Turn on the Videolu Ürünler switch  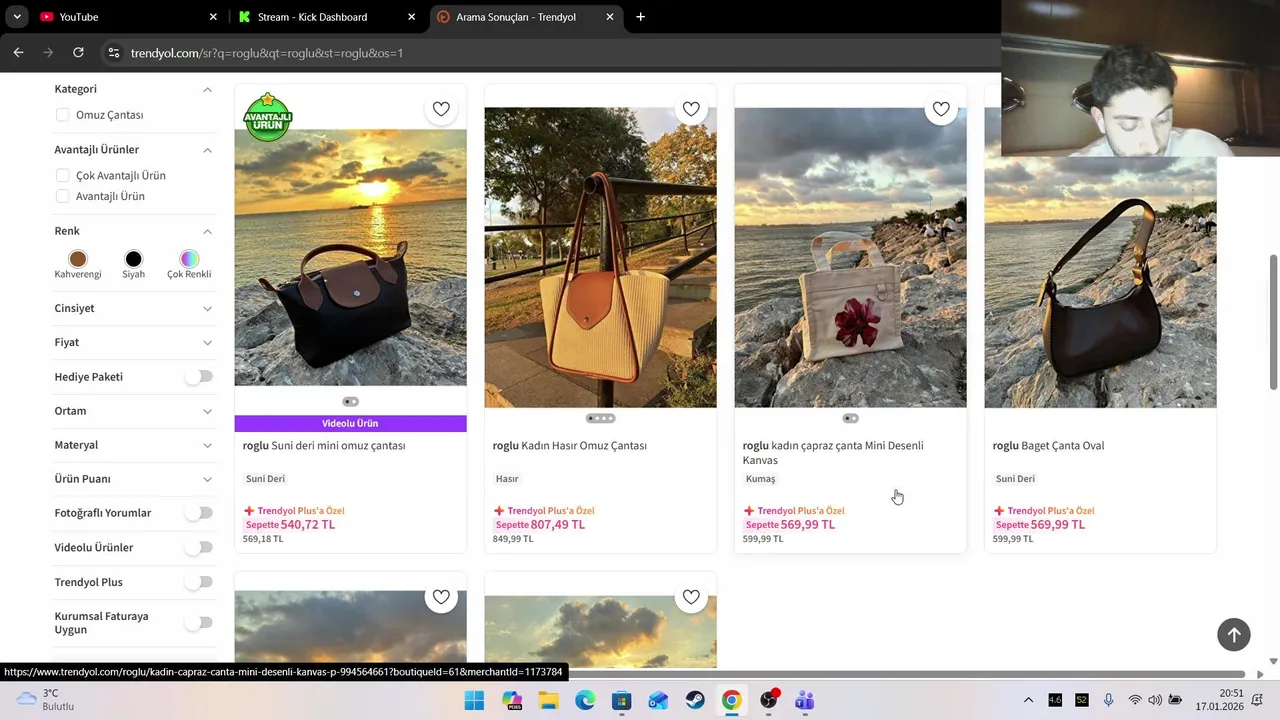[200, 547]
